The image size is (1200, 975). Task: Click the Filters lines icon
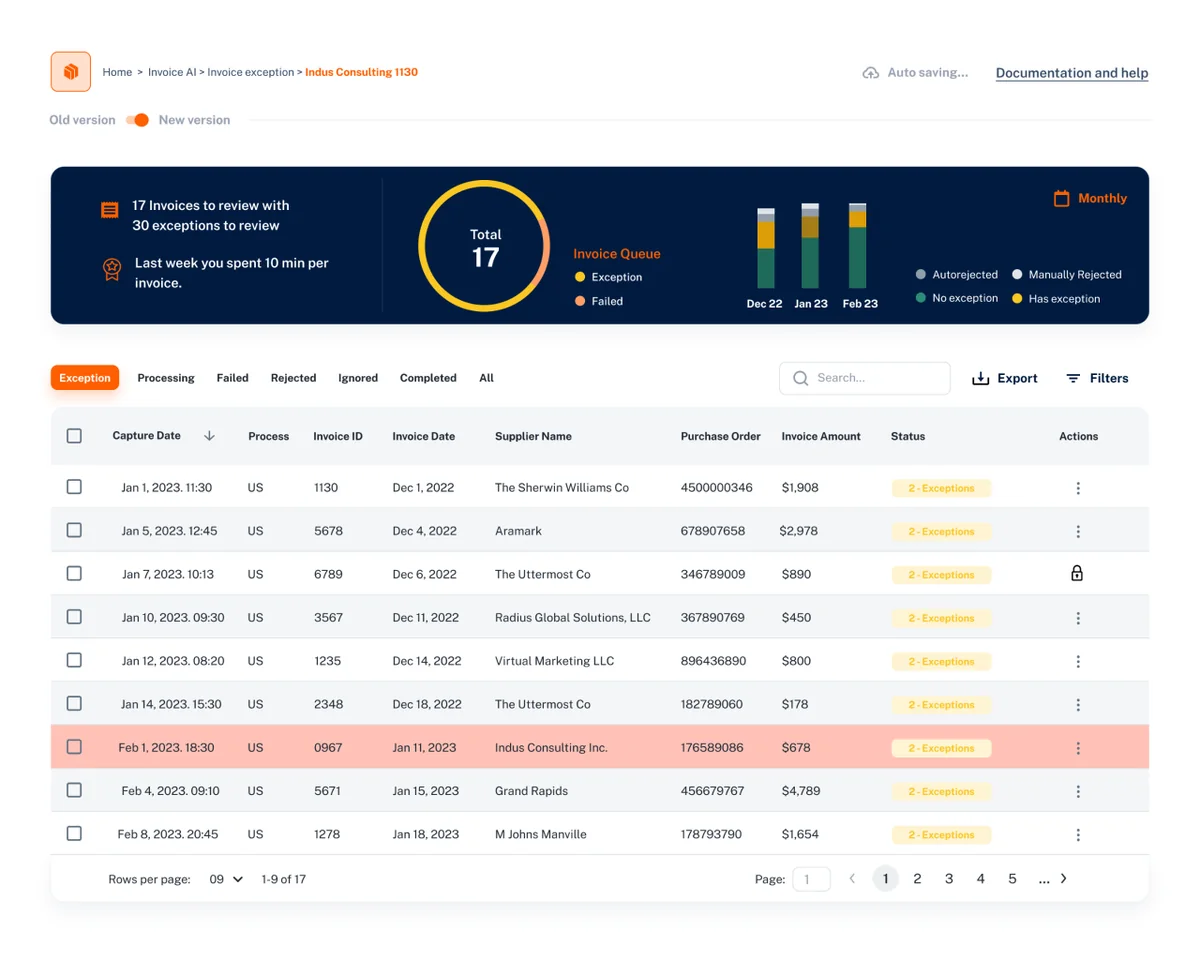click(x=1073, y=378)
